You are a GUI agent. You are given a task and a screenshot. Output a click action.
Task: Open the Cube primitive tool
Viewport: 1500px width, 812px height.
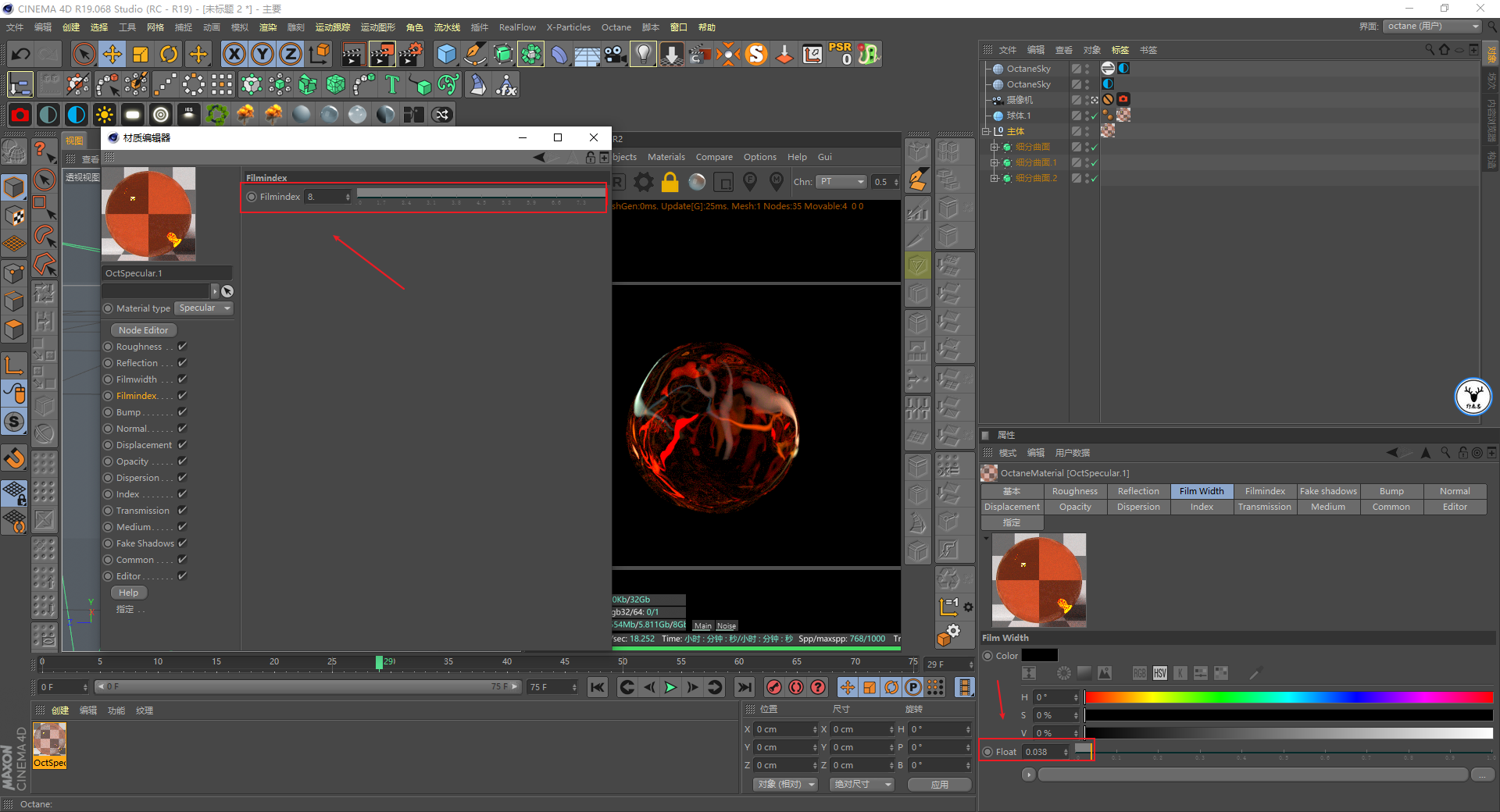446,54
